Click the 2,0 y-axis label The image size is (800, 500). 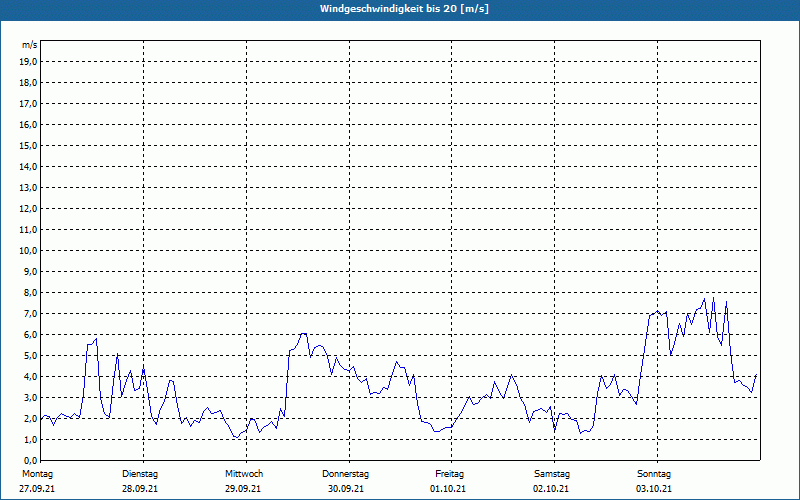31,419
